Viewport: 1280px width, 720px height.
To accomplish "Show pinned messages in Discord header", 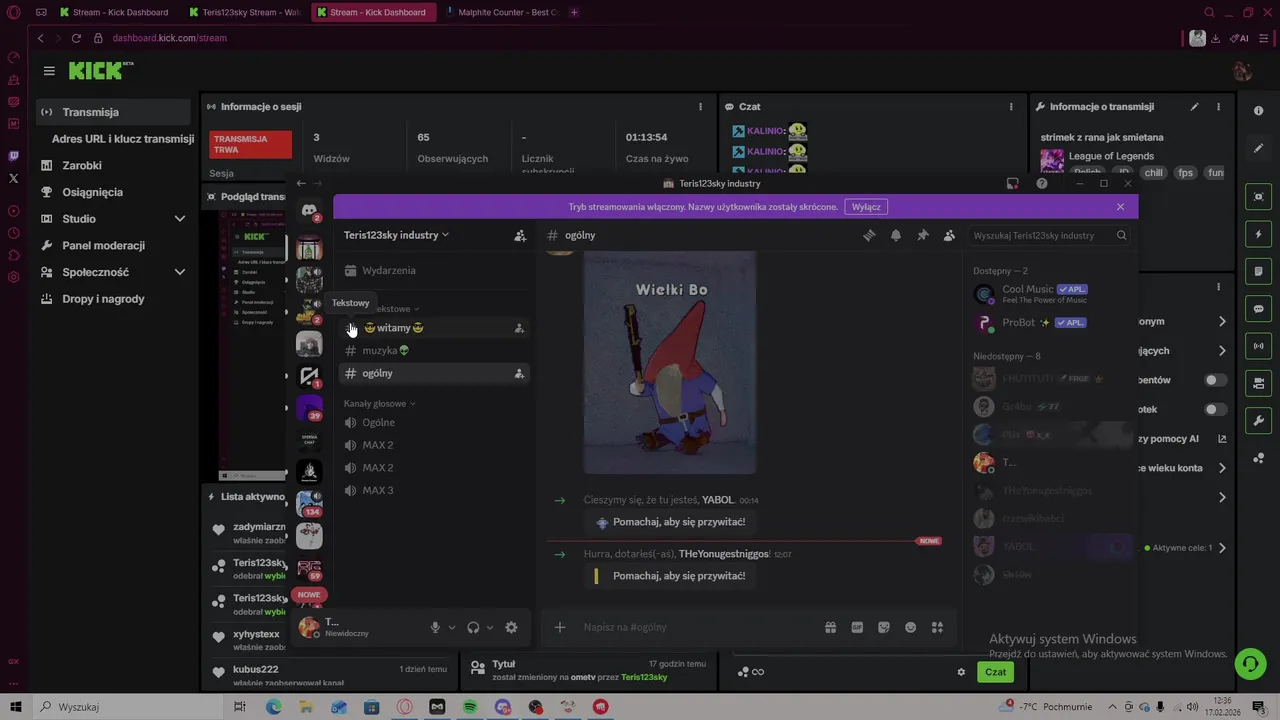I will pyautogui.click(x=922, y=236).
